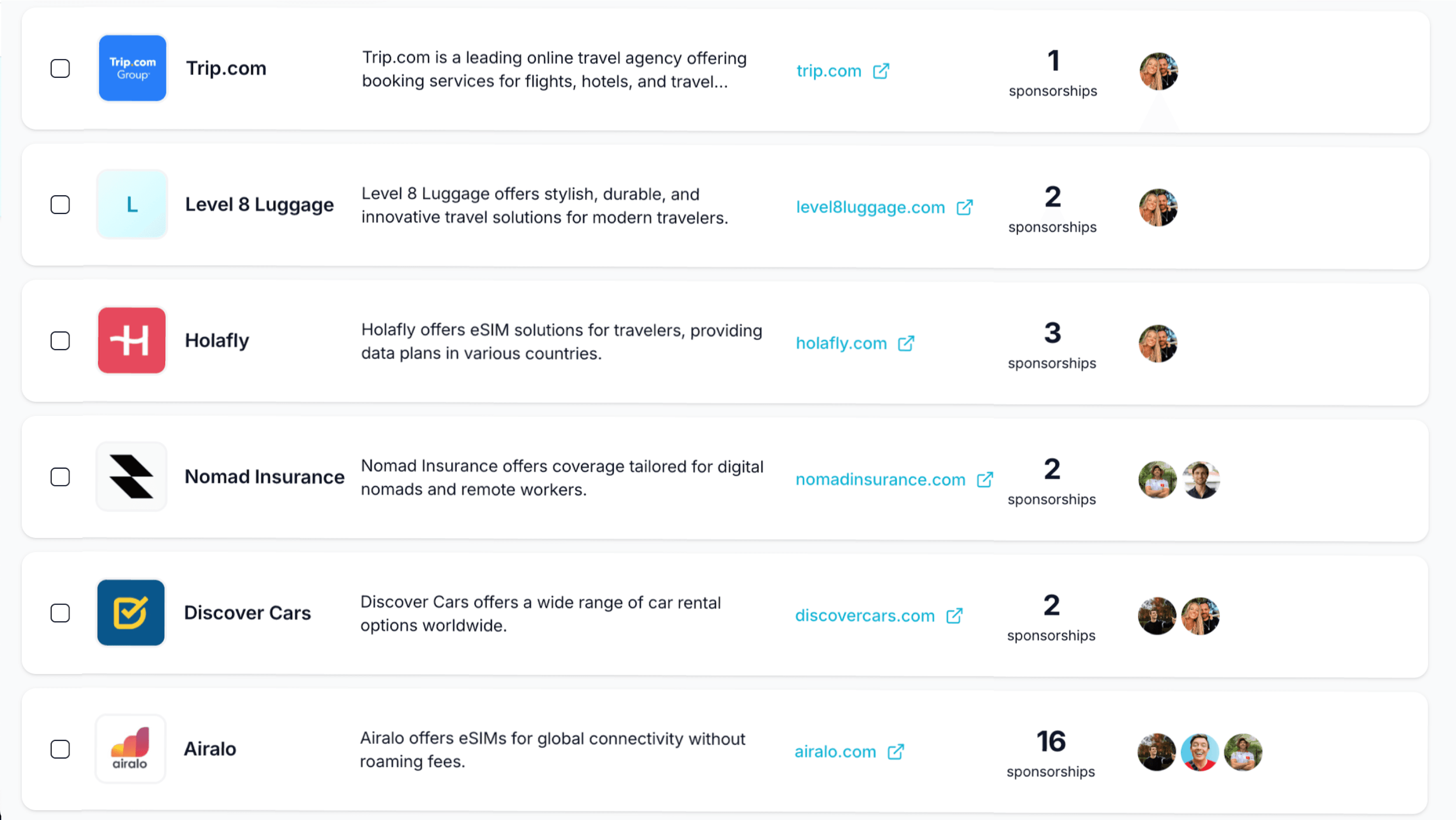Viewport: 1456px width, 820px height.
Task: Click the Trip.com Group blue logo
Action: (x=132, y=68)
